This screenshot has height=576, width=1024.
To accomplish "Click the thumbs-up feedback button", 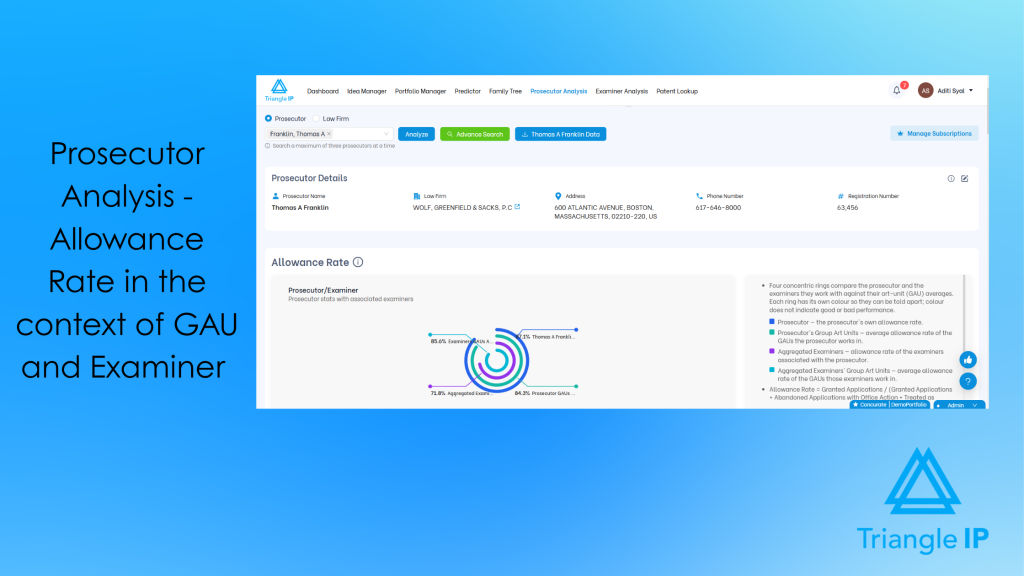I will [968, 360].
